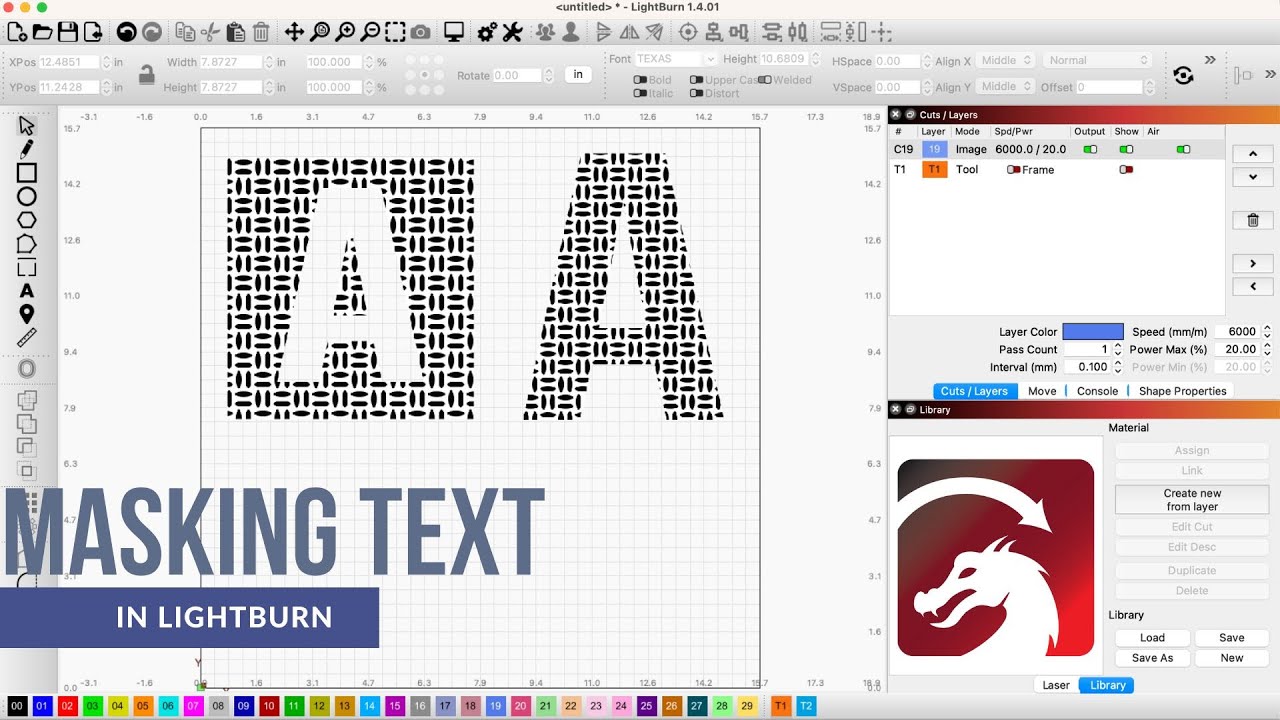1280x720 pixels.
Task: Activate the Pan/Move view cross-arrows icon
Action: [x=294, y=33]
